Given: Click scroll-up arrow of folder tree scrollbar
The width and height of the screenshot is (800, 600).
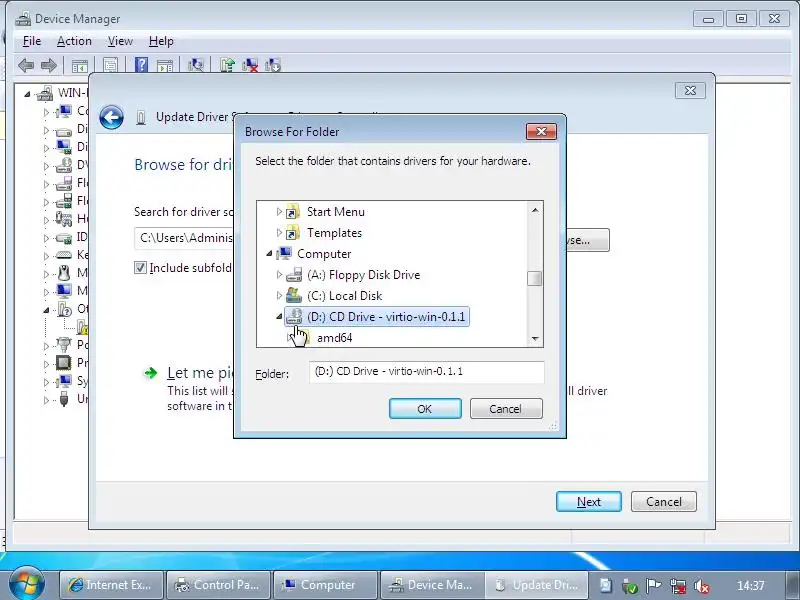Looking at the screenshot, I should (x=535, y=210).
